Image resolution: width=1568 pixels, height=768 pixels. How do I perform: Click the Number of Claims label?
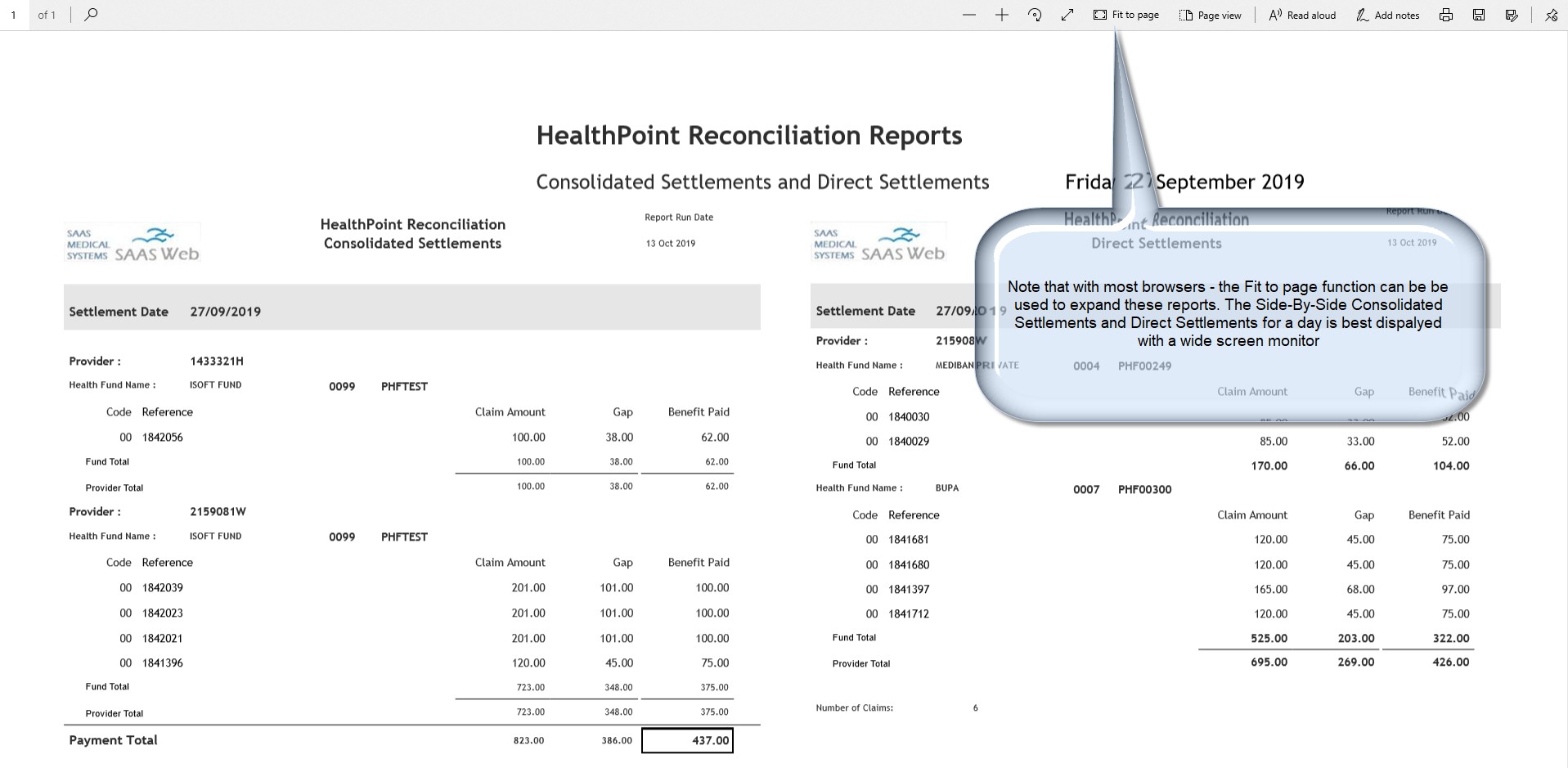pyautogui.click(x=854, y=707)
